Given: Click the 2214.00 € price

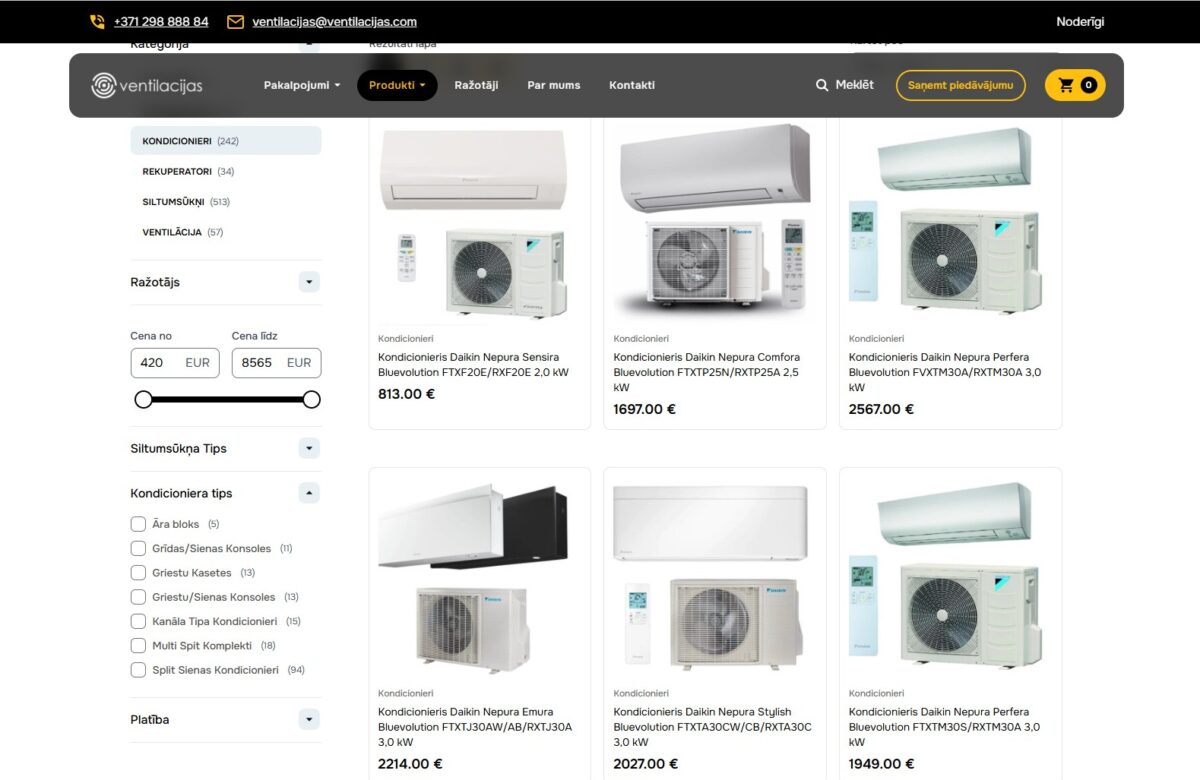Looking at the screenshot, I should pyautogui.click(x=410, y=764).
